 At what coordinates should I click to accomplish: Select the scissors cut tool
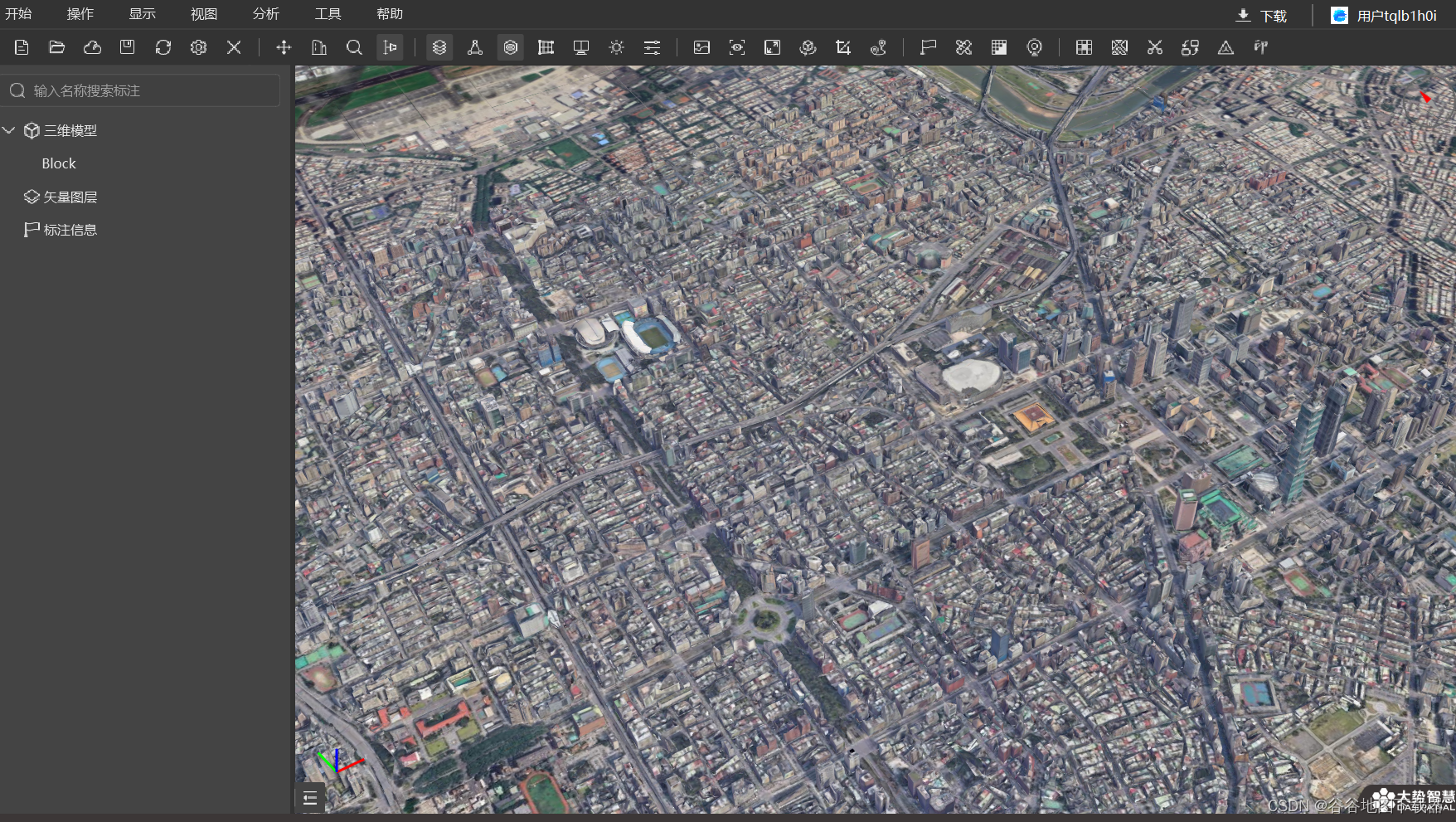coord(1155,47)
